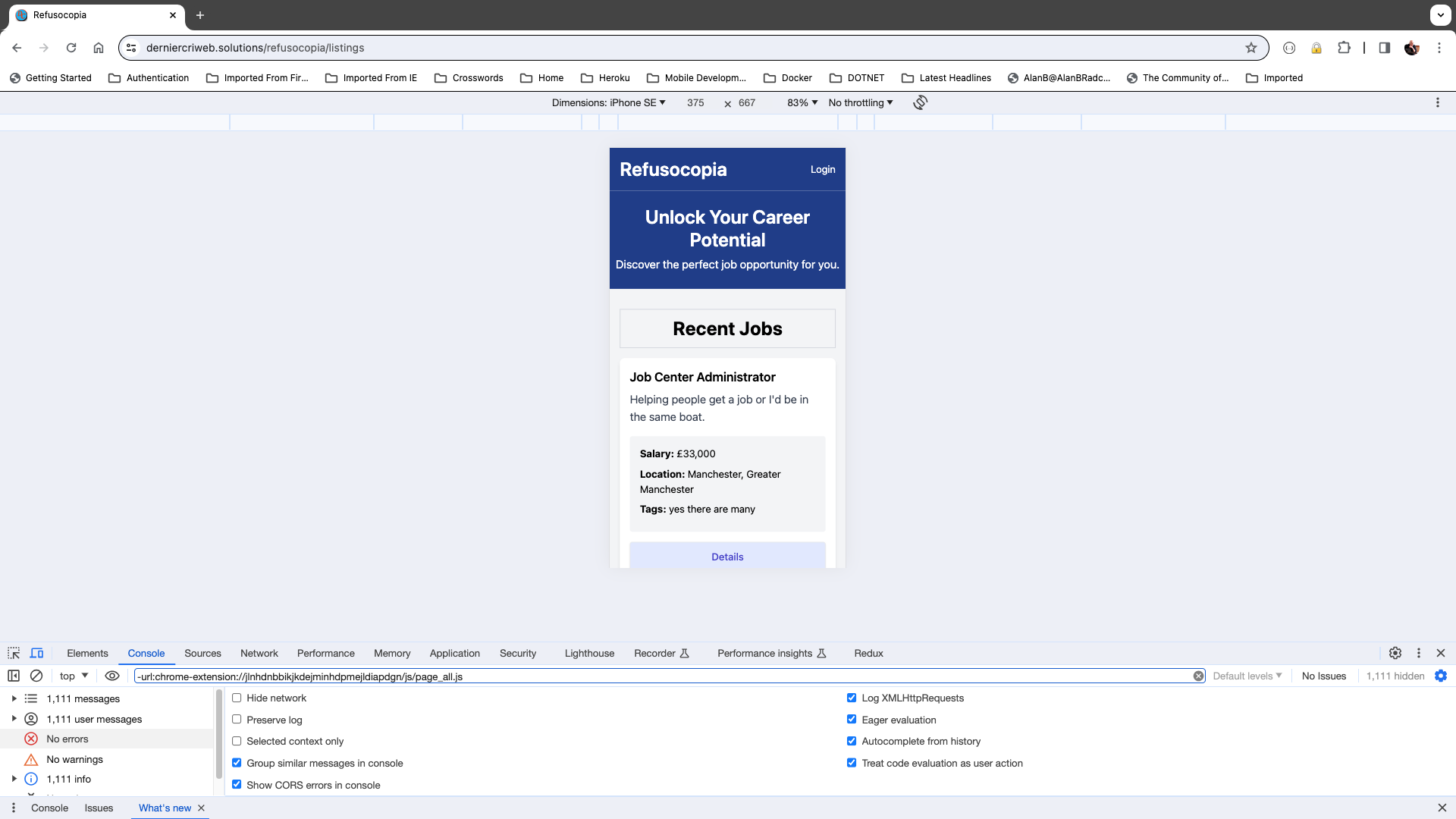1456x819 pixels.
Task: Click the Login button on Refusocopia
Action: coord(822,169)
